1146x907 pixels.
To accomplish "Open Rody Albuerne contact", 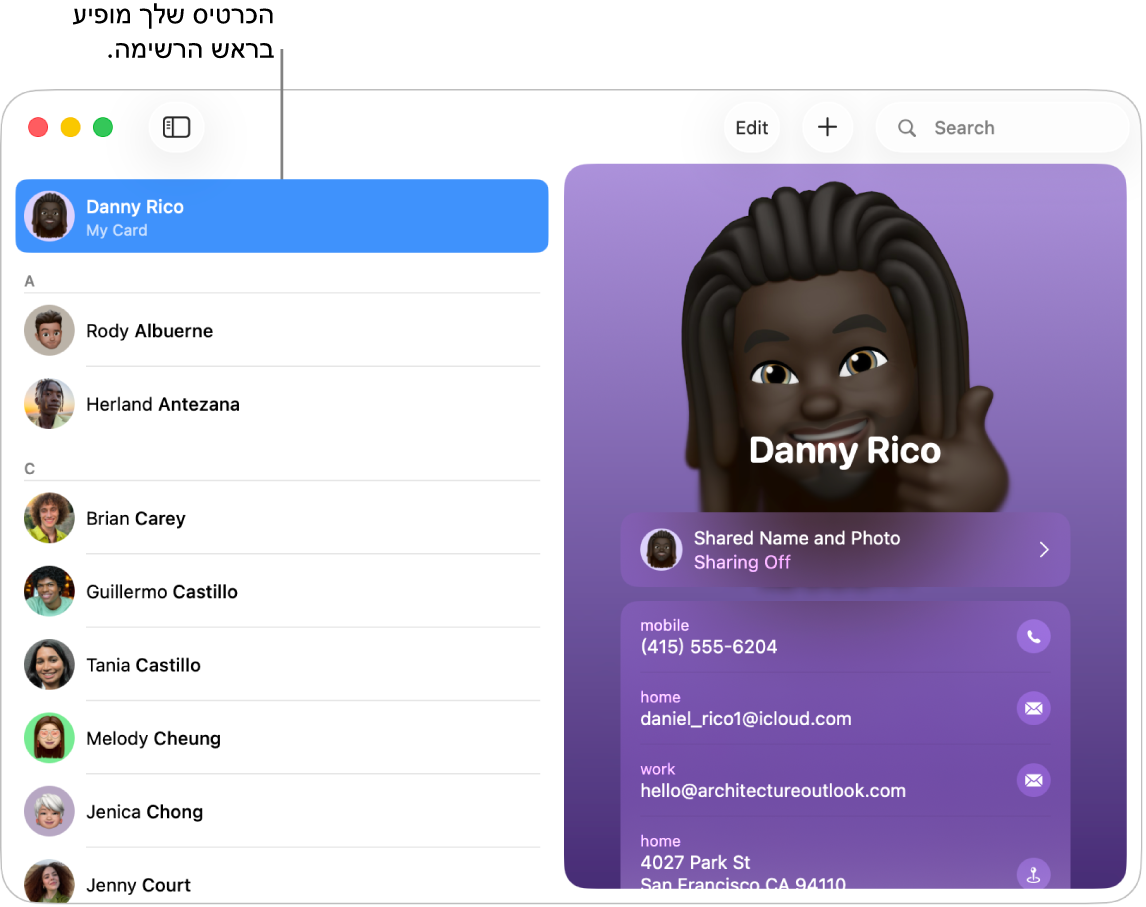I will pos(282,330).
